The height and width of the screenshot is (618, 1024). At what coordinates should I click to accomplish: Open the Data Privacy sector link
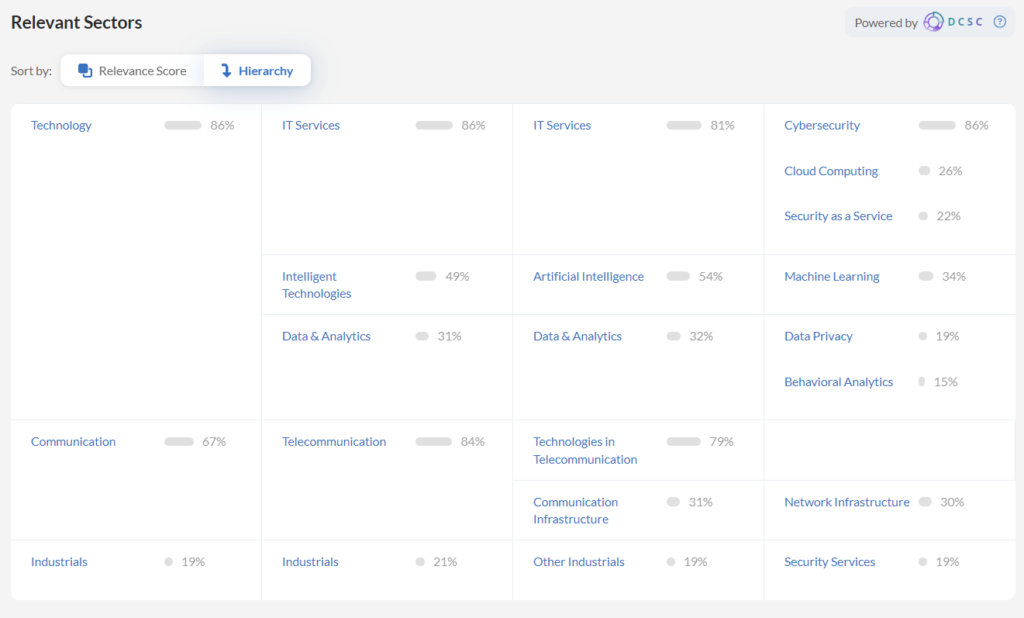point(818,337)
